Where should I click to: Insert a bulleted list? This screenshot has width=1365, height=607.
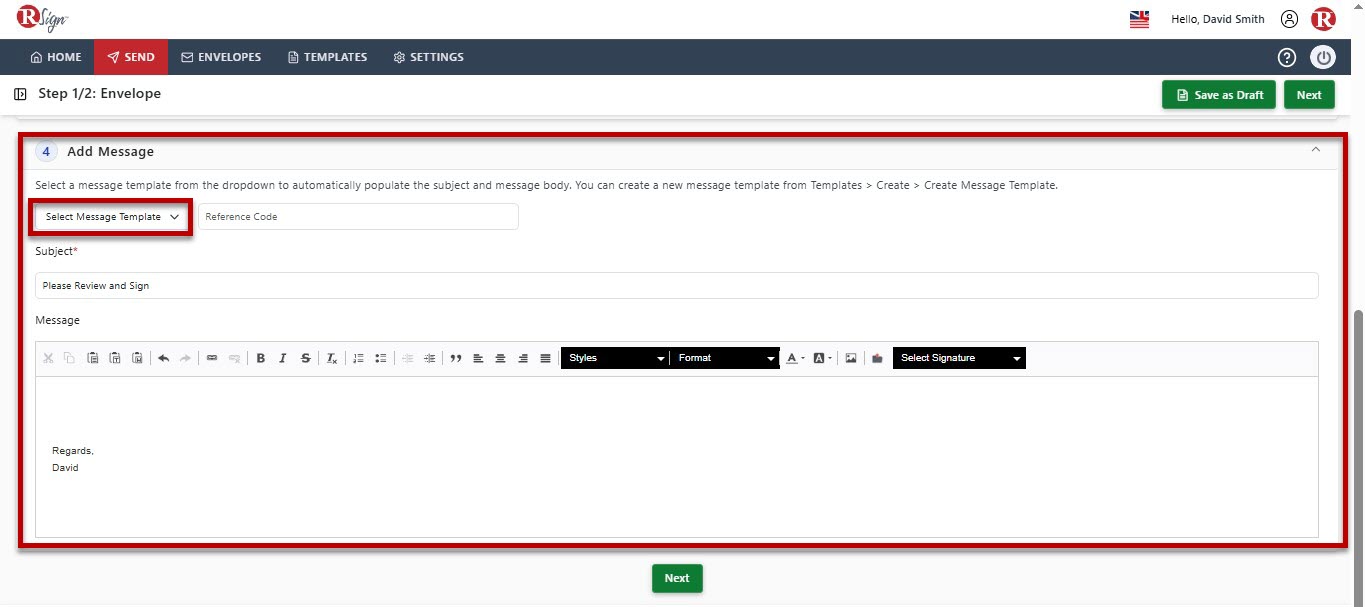pyautogui.click(x=380, y=358)
